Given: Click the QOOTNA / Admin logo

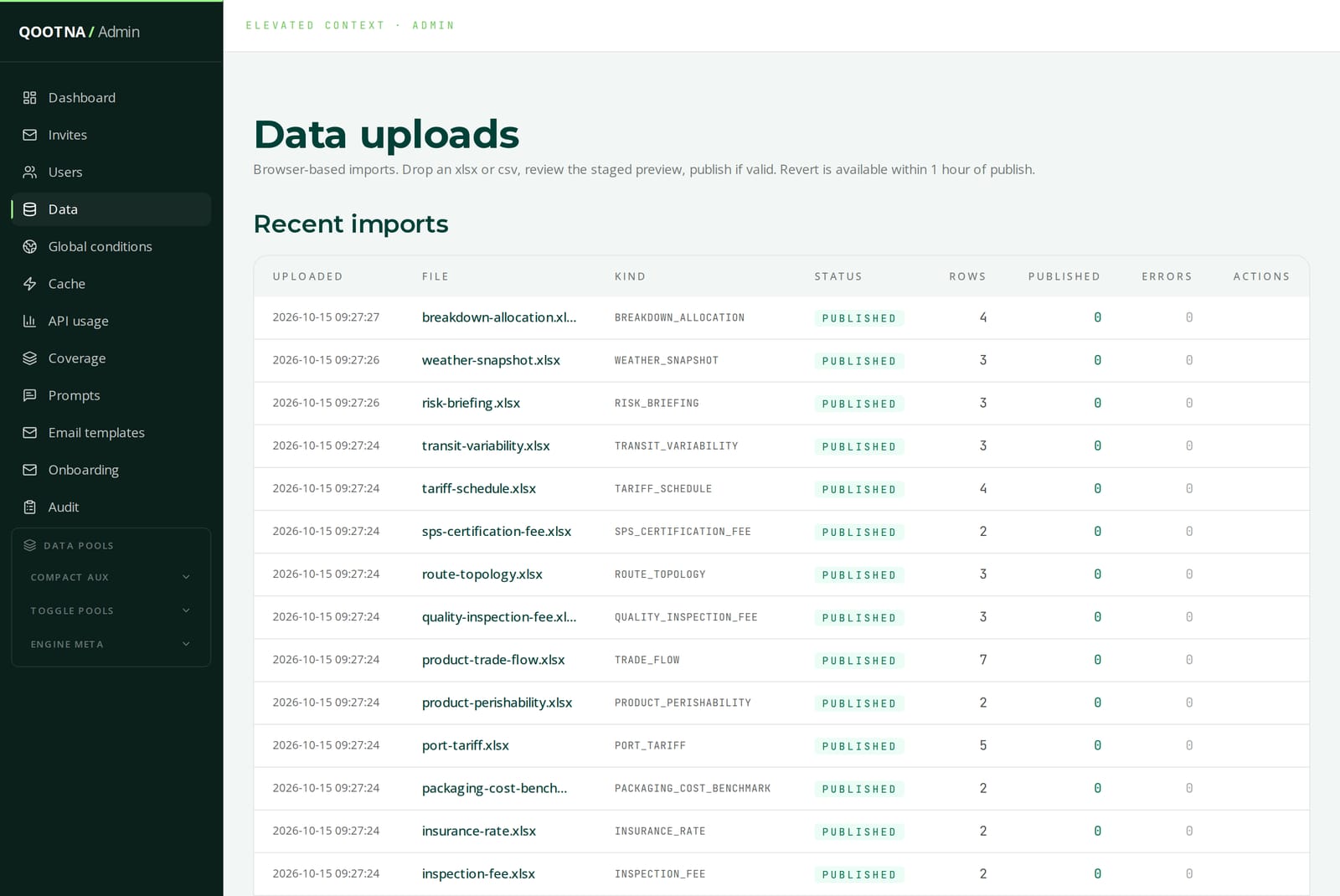Looking at the screenshot, I should point(80,32).
